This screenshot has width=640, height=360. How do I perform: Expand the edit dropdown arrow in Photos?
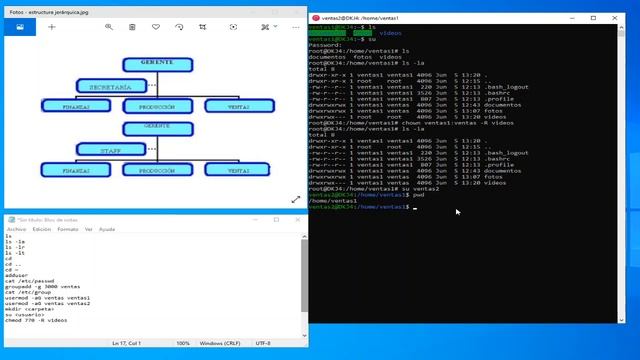[276, 27]
